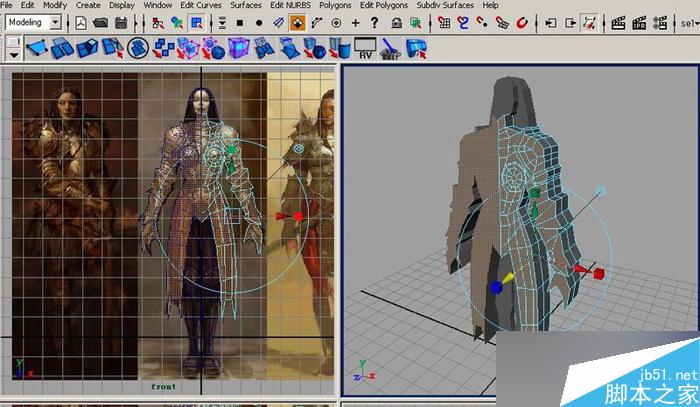Open the Create menu

(88, 5)
